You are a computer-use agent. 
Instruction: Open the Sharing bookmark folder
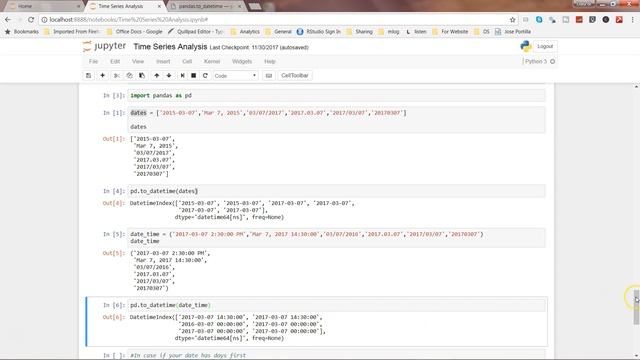tap(360, 31)
